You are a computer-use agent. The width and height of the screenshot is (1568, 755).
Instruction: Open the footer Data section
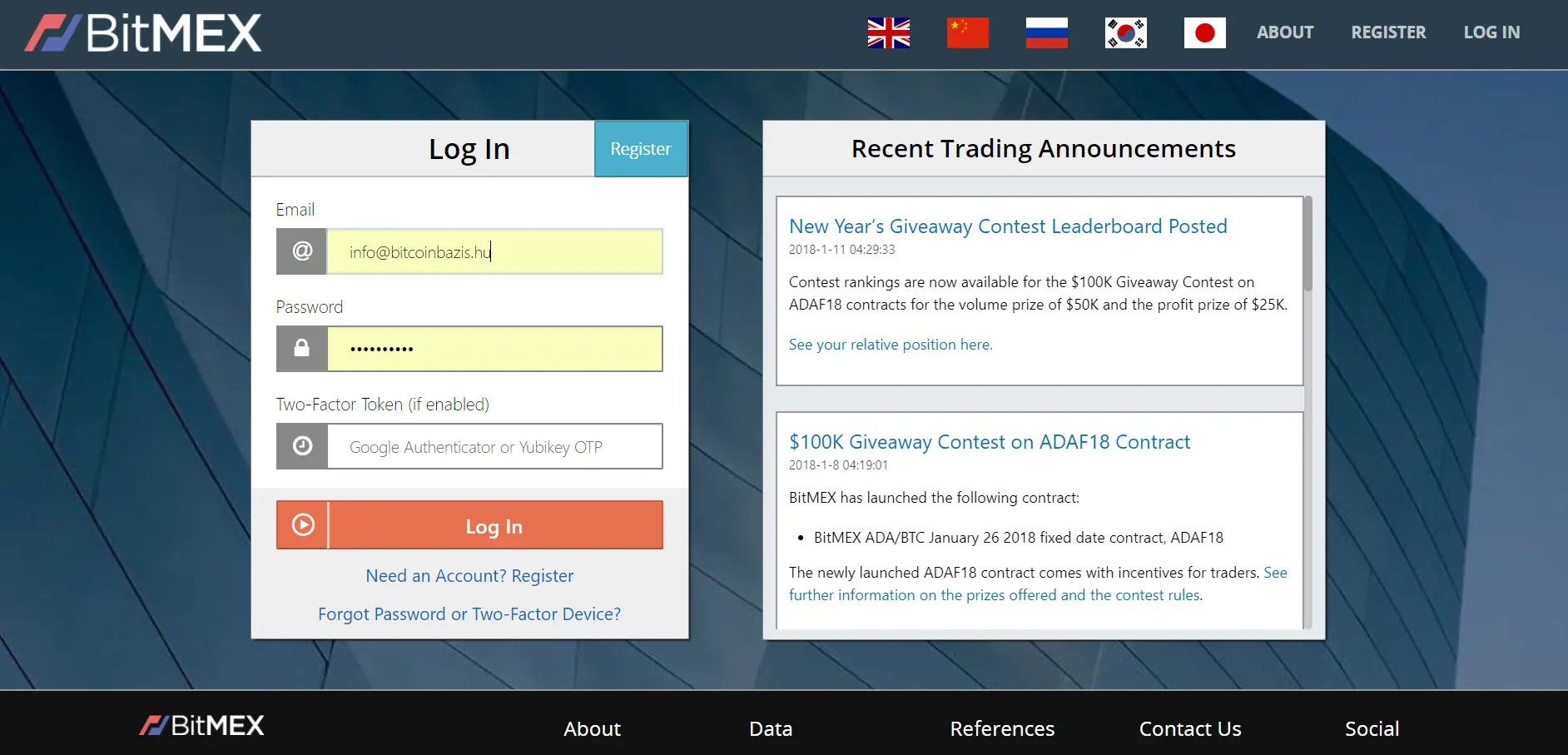click(x=771, y=729)
